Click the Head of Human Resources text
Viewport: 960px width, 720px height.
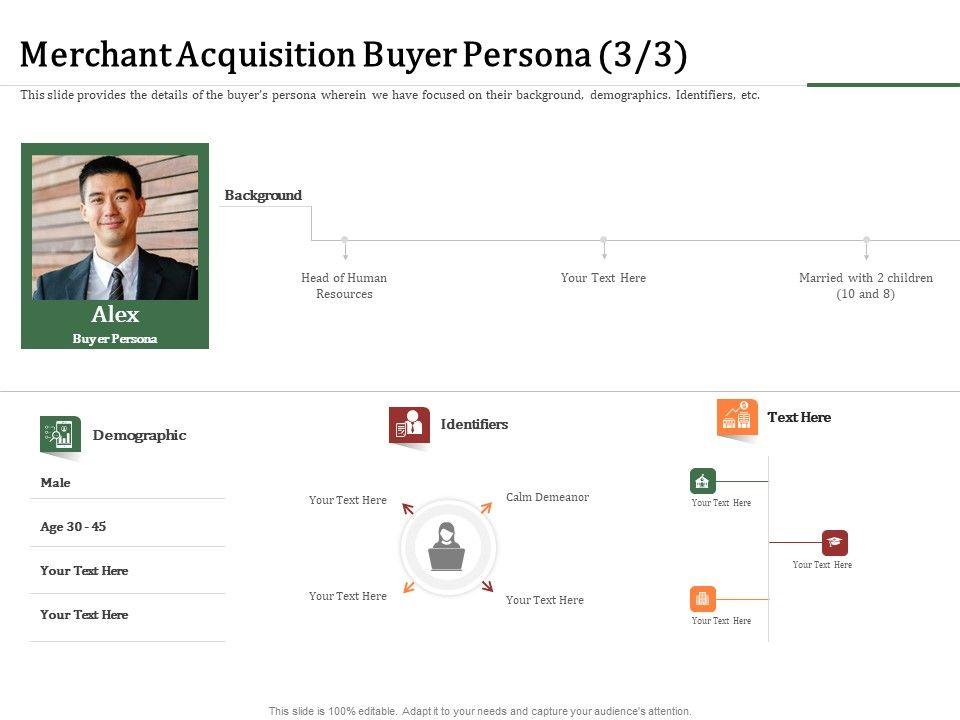click(x=344, y=286)
